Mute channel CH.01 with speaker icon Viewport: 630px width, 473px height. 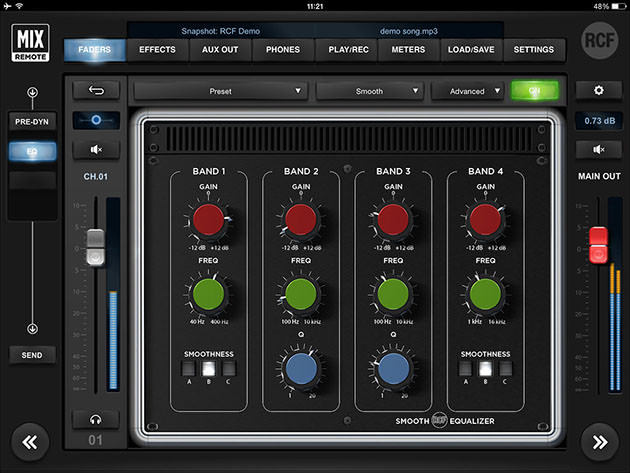coord(96,150)
